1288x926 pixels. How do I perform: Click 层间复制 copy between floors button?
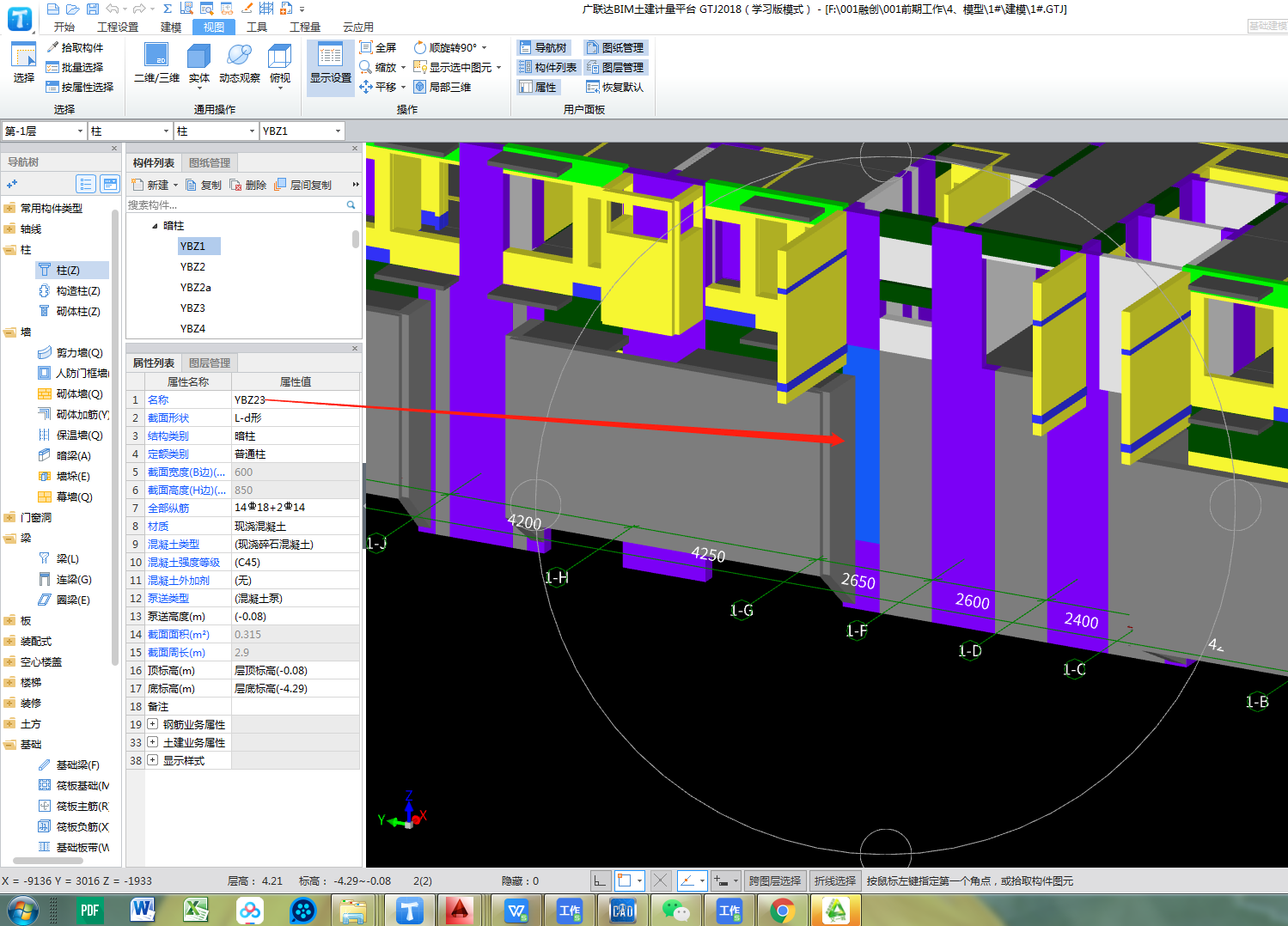click(x=302, y=185)
